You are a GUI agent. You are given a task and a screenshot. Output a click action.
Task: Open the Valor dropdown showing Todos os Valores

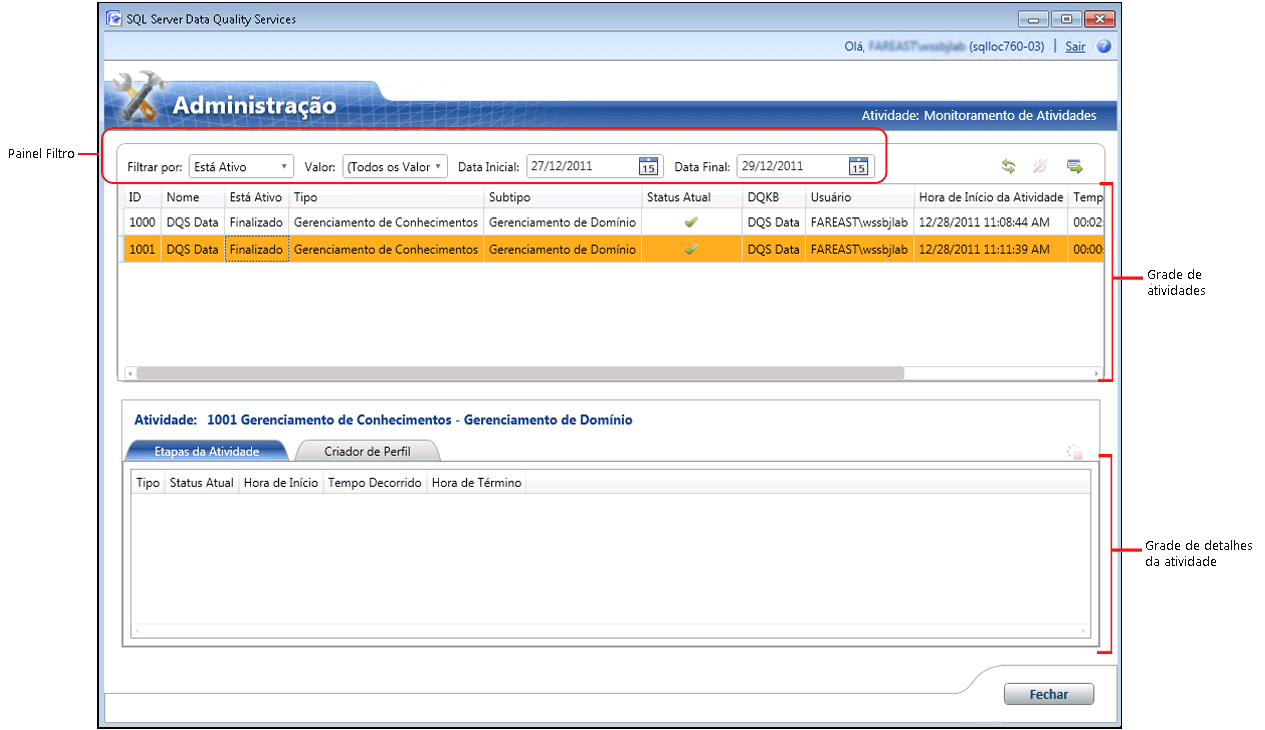point(395,167)
